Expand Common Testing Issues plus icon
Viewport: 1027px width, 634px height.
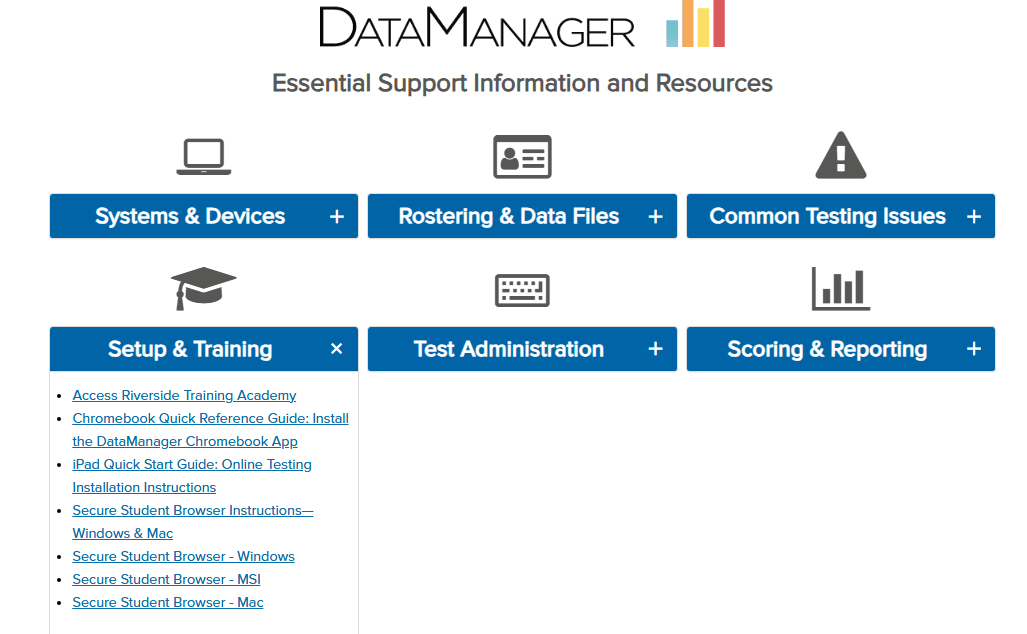[974, 217]
